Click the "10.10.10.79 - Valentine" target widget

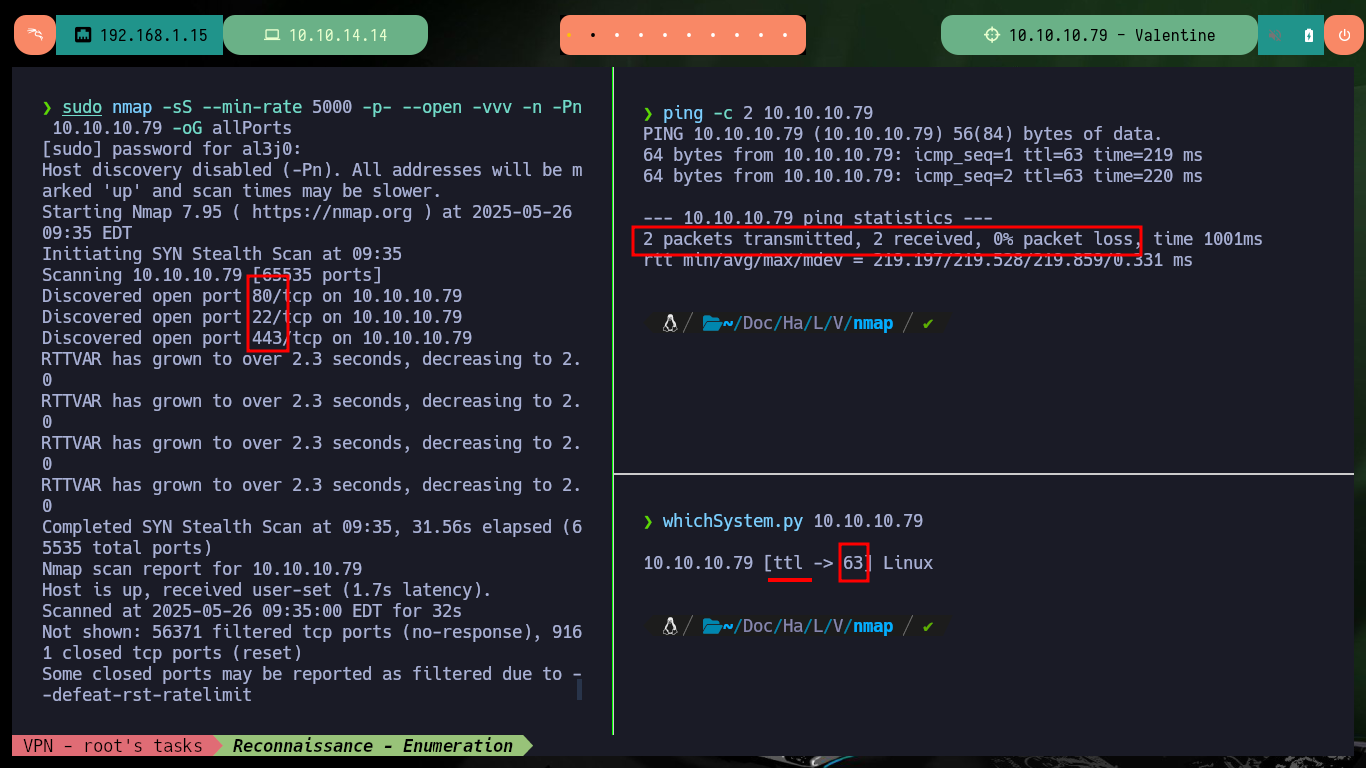pyautogui.click(x=1098, y=35)
